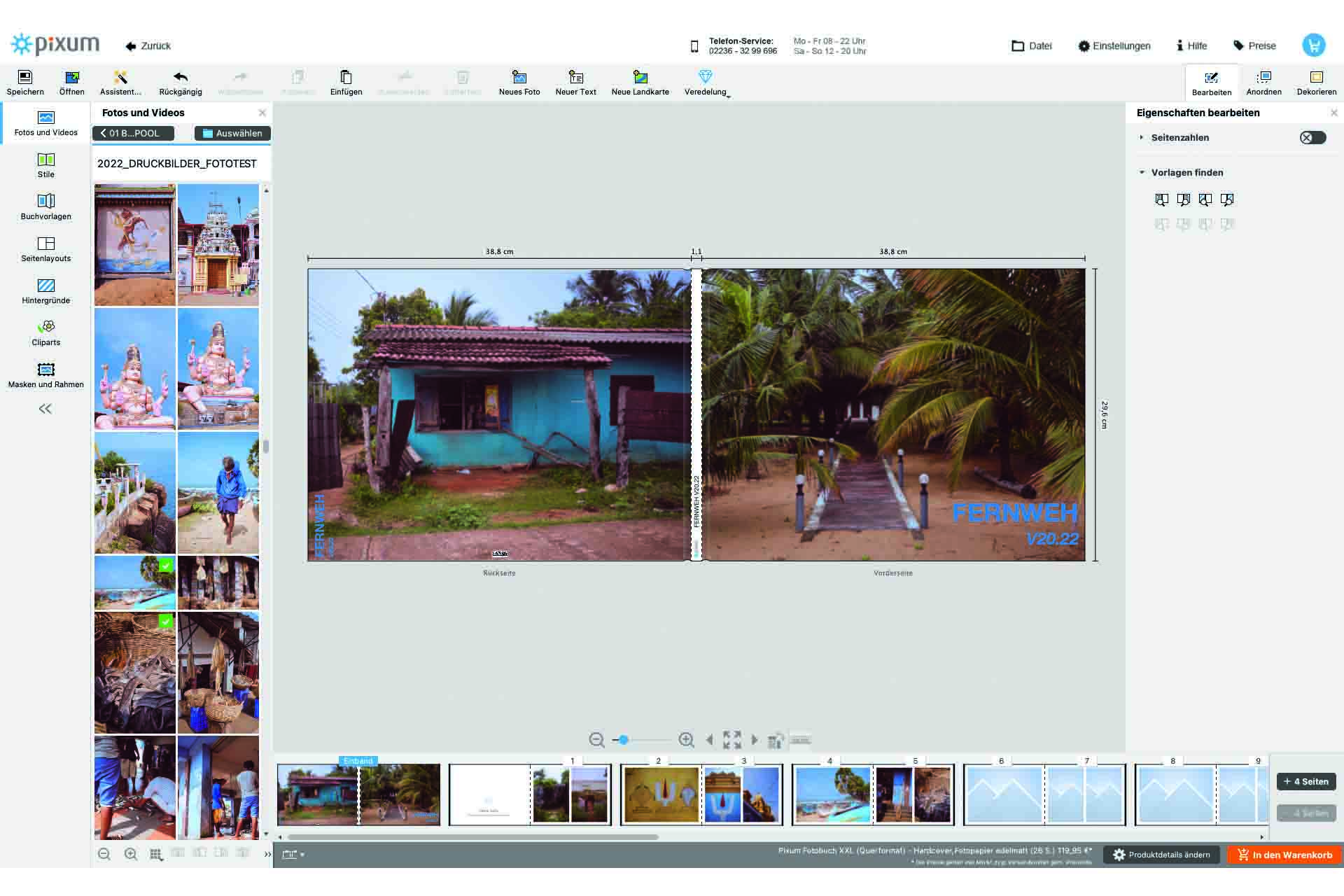Screen dimensions: 1344x896
Task: Toggle the Seitenzahlen switch on
Action: tap(1312, 138)
